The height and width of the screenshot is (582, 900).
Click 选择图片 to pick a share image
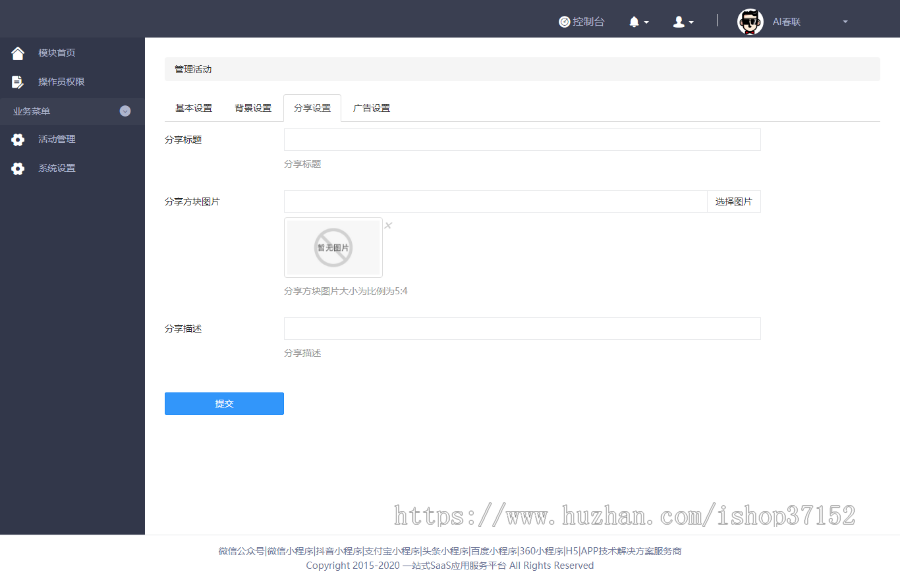point(734,201)
